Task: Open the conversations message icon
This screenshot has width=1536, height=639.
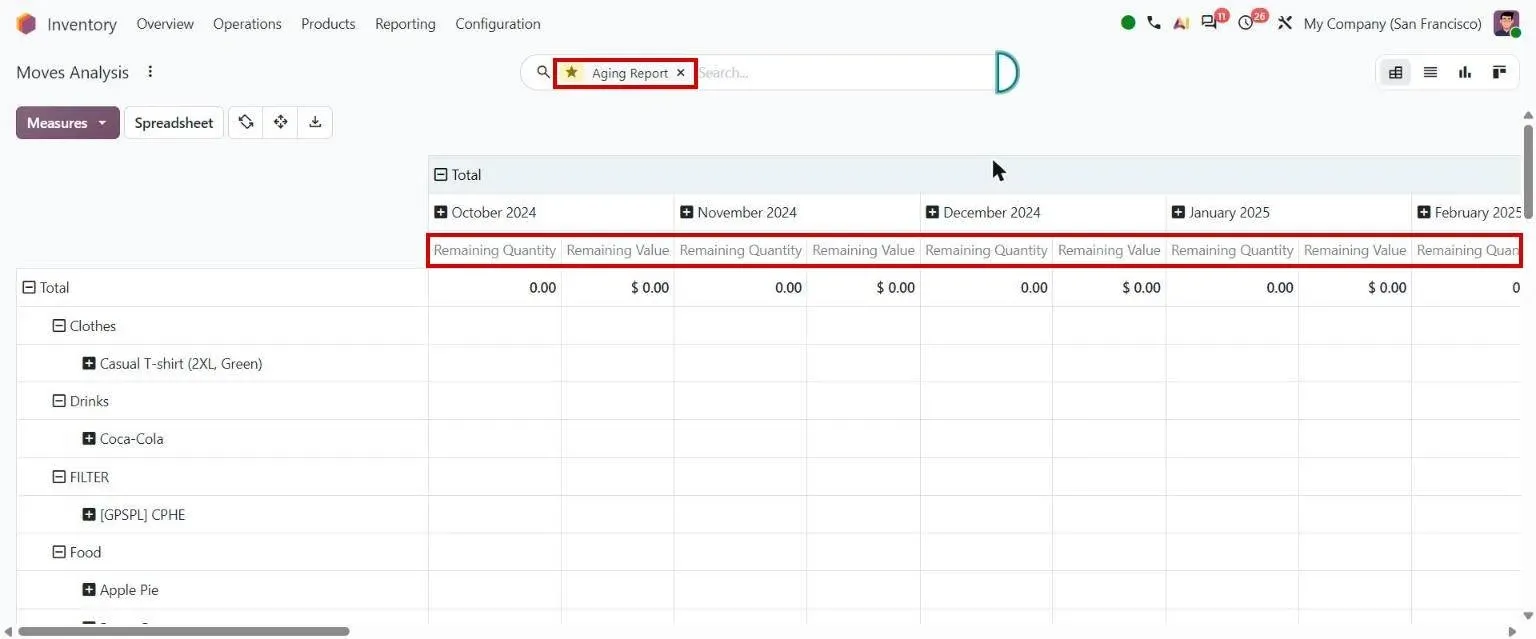Action: click(1209, 23)
